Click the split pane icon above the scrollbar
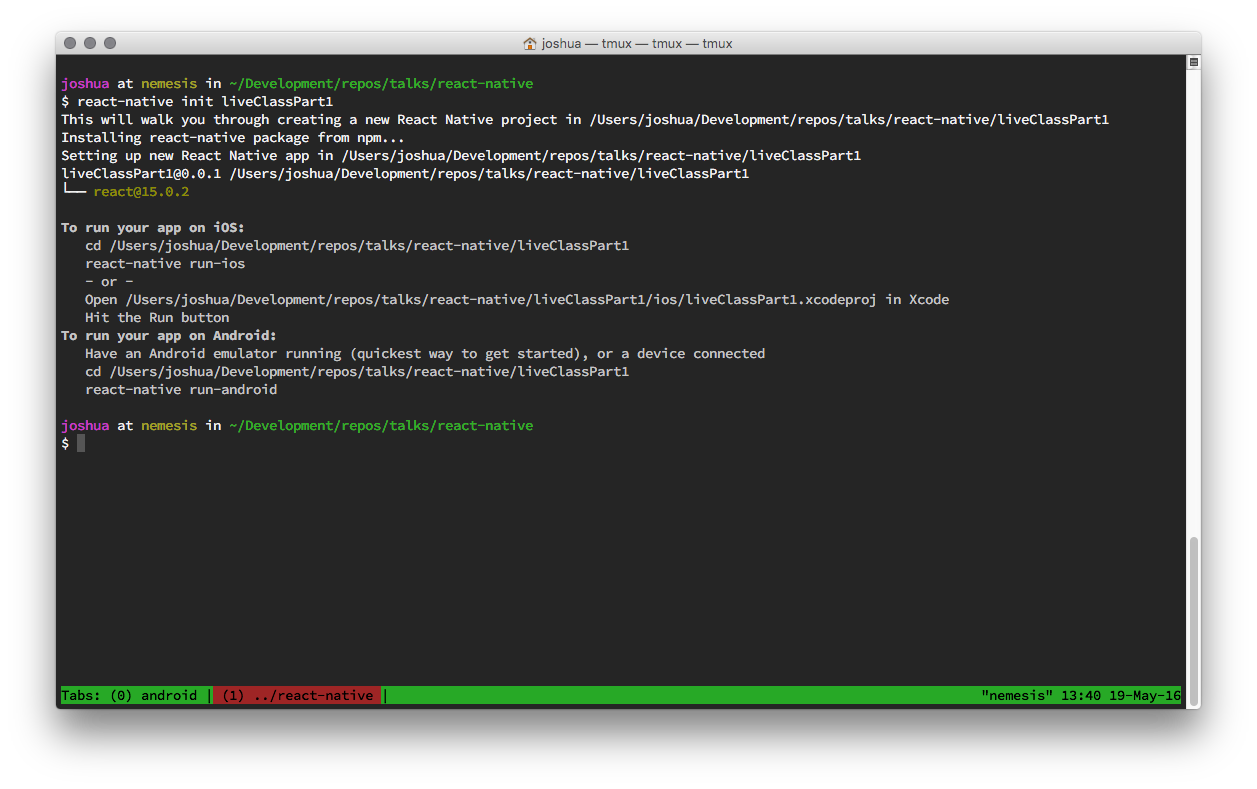 tap(1193, 62)
